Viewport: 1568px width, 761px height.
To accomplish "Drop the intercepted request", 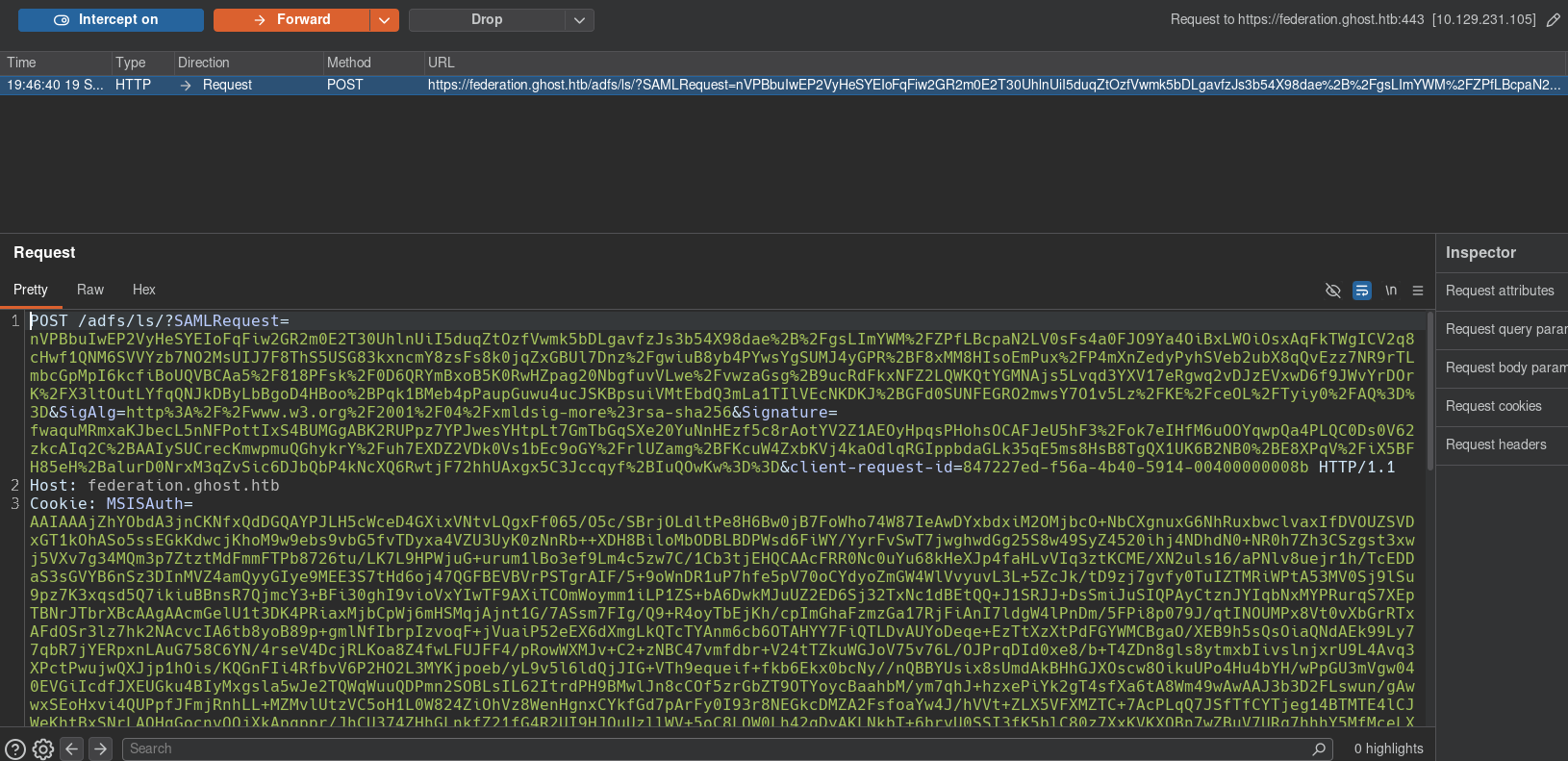I will pos(487,20).
